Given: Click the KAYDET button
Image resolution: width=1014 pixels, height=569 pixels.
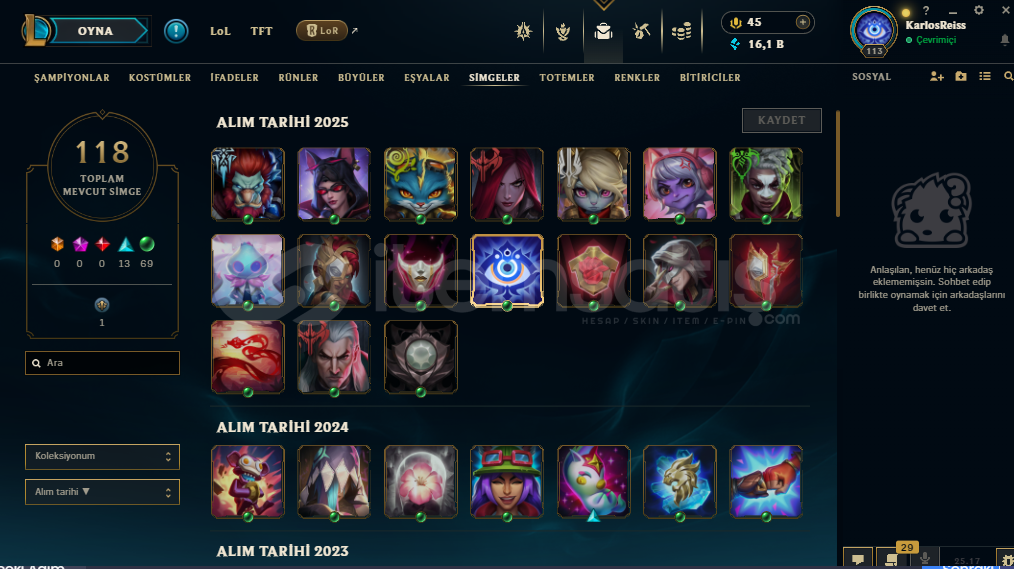Looking at the screenshot, I should pos(782,120).
